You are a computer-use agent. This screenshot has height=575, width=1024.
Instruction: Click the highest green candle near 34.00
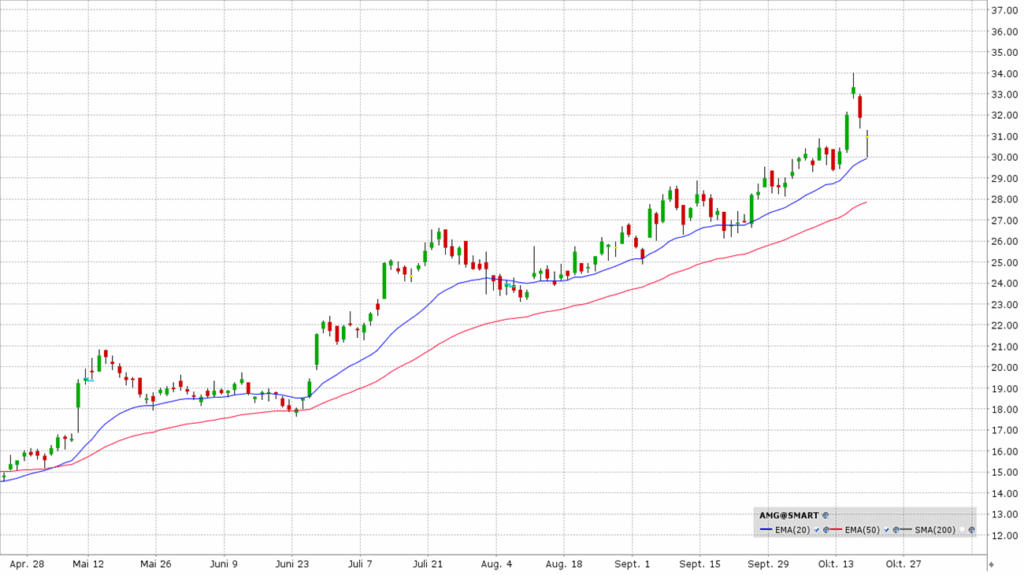point(853,90)
